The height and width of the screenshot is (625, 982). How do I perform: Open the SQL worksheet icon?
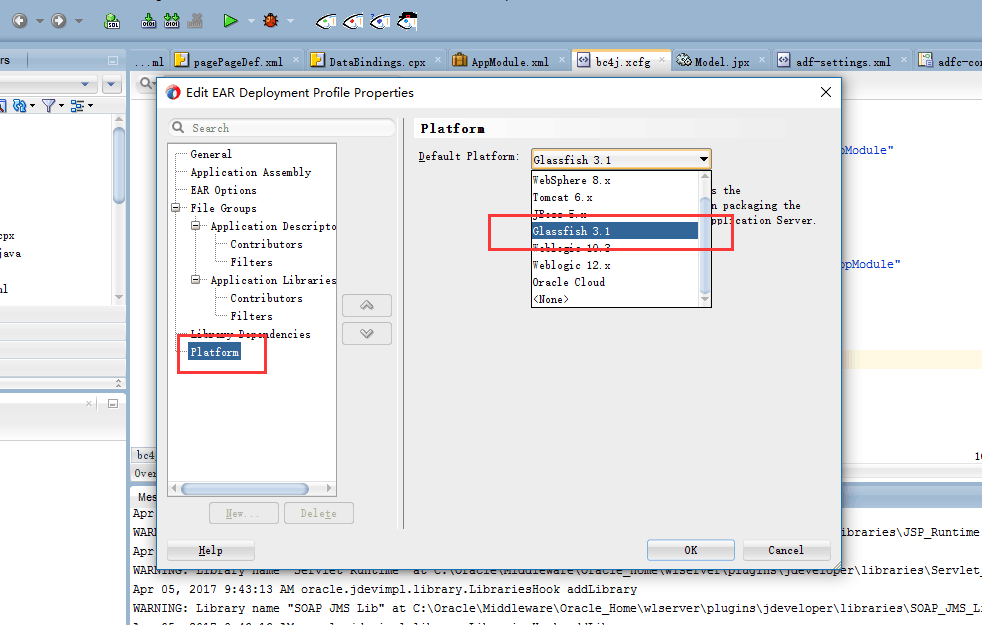click(112, 21)
